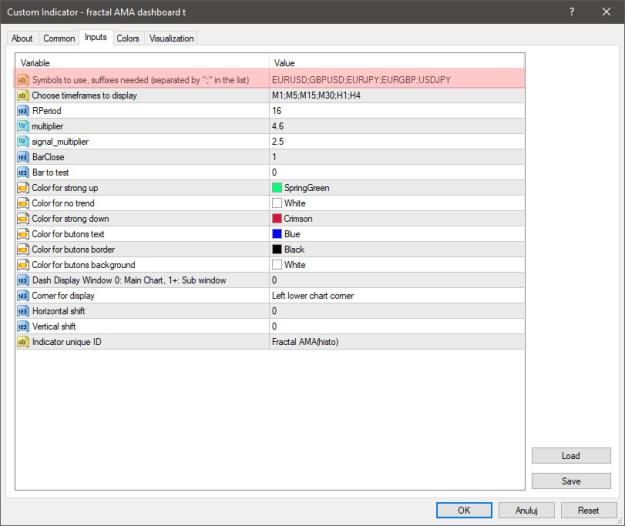Select the Bar to test row label

click(x=51, y=173)
